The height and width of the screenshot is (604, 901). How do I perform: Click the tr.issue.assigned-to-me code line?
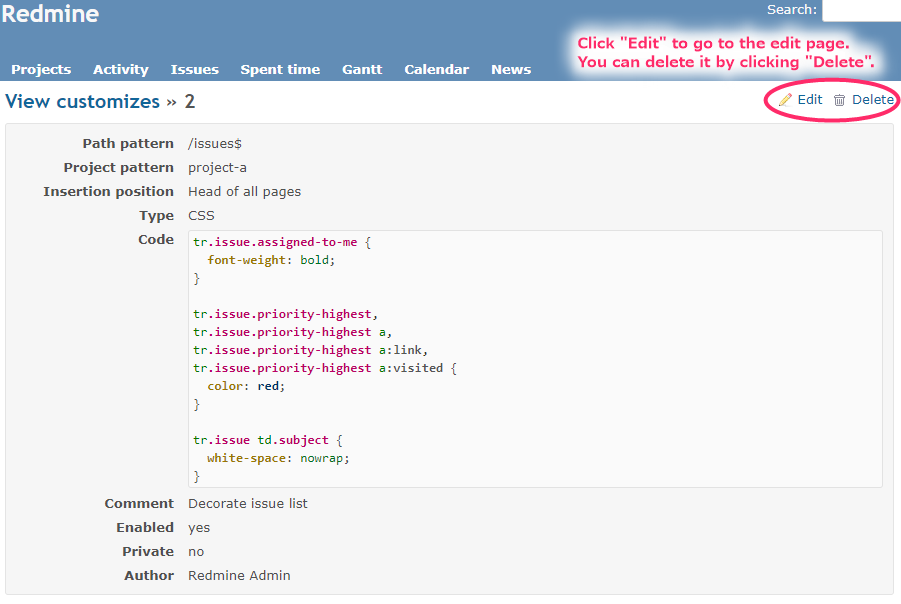coord(282,243)
